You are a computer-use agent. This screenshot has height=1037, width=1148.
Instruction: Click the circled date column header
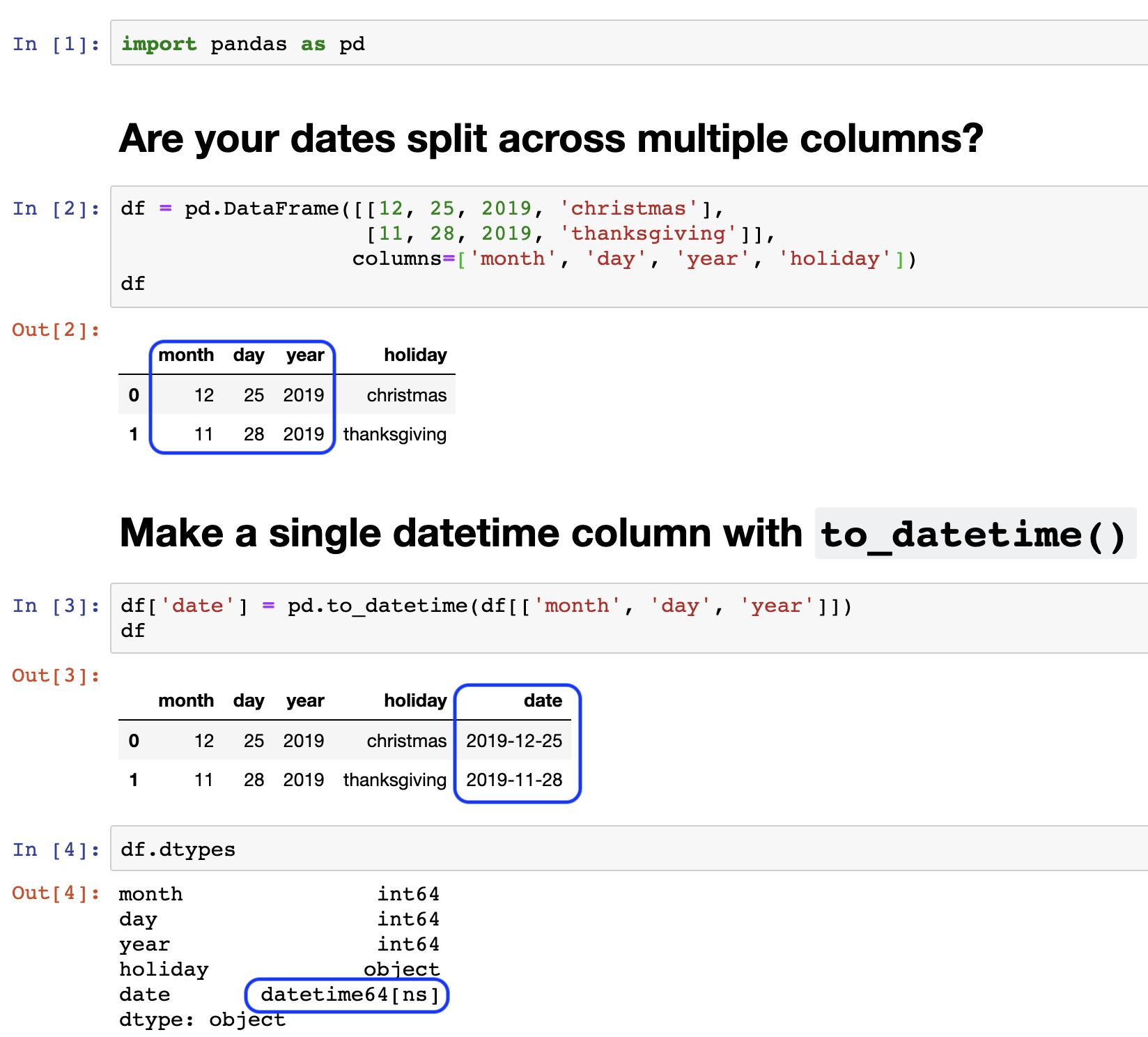[543, 700]
